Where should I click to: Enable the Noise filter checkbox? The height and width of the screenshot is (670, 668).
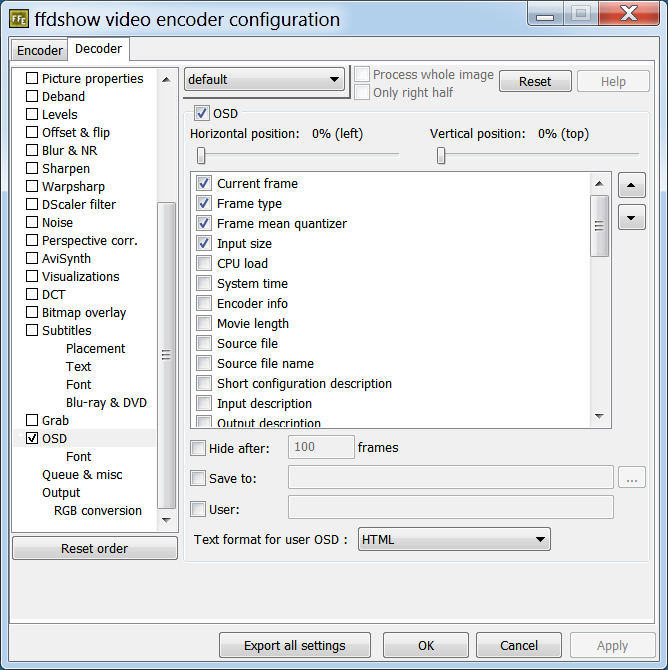pos(32,222)
